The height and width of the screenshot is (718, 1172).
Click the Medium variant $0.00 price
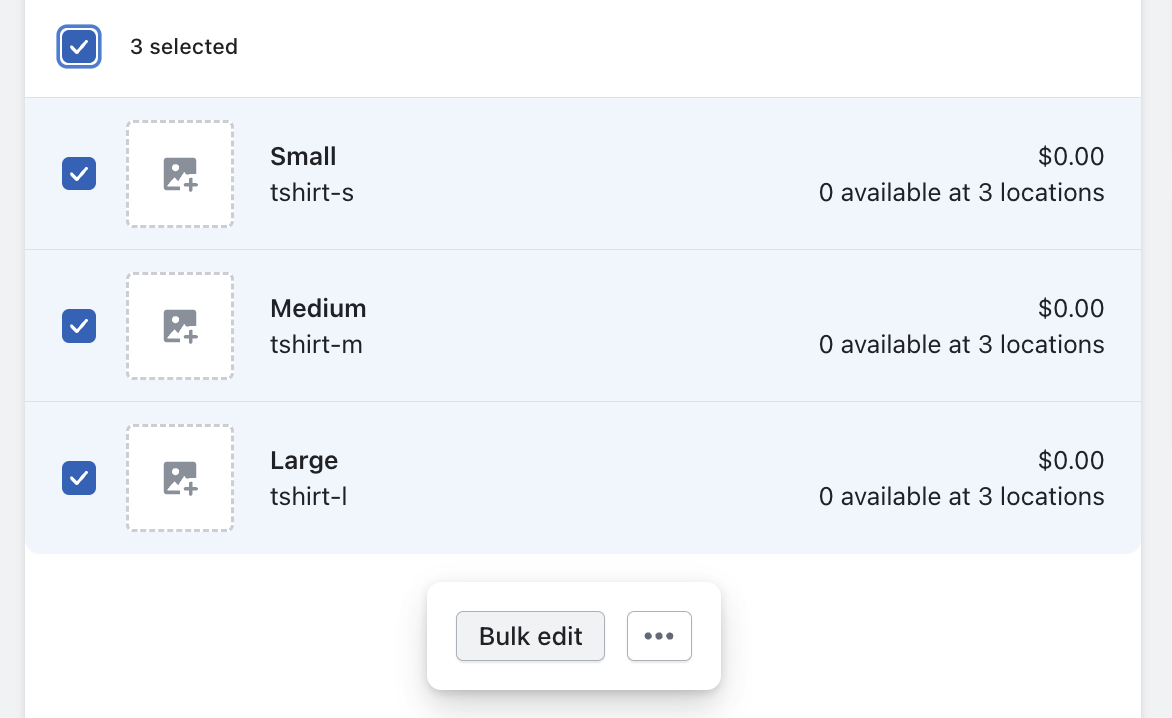pos(1071,309)
